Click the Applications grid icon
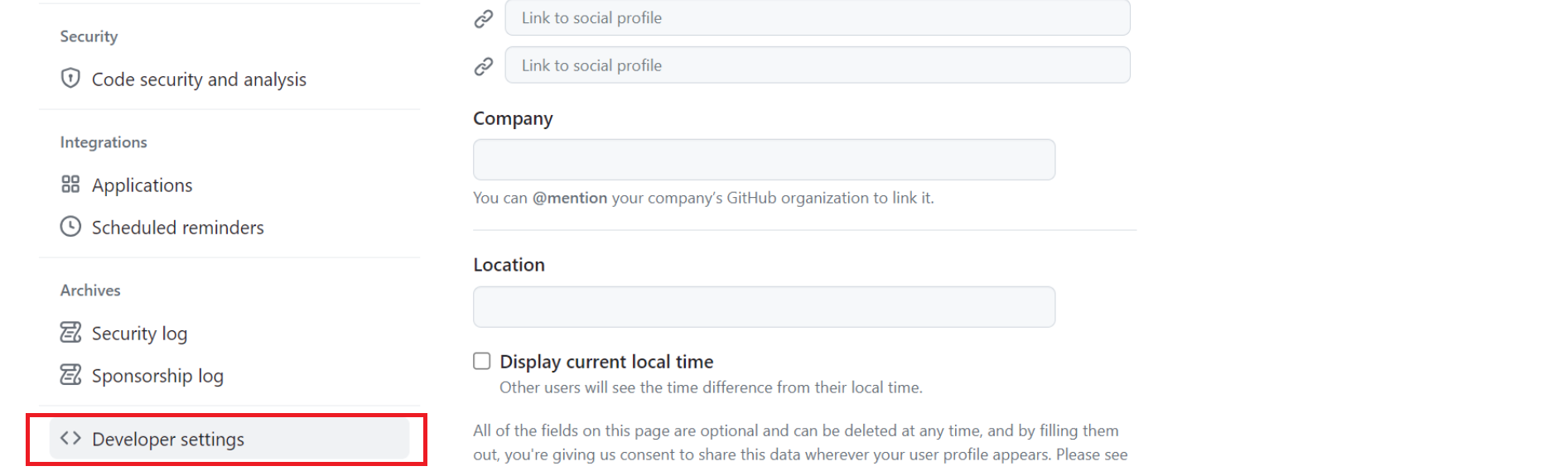Image resolution: width=1568 pixels, height=471 pixels. [x=70, y=185]
